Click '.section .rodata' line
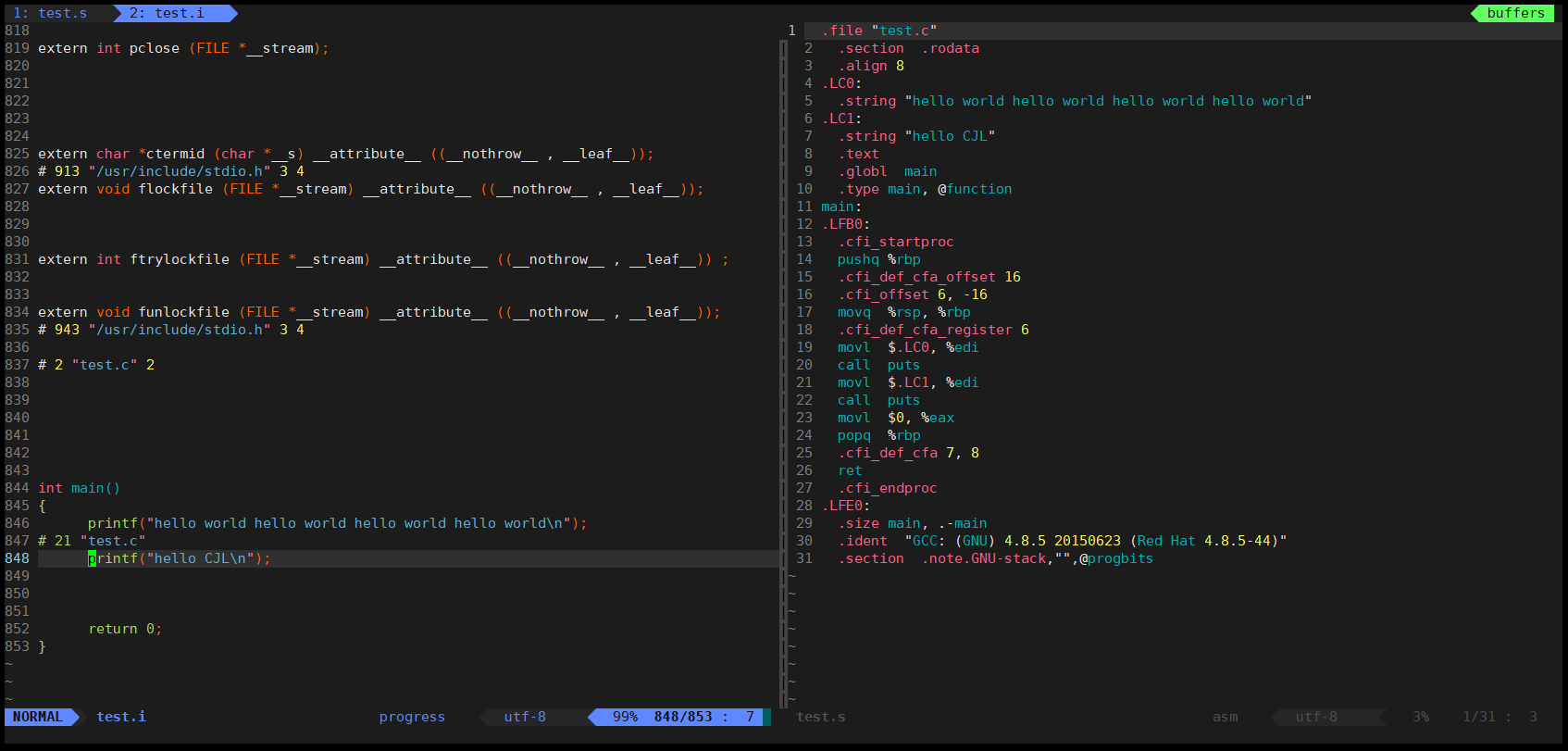The height and width of the screenshot is (751, 1568). (x=909, y=48)
